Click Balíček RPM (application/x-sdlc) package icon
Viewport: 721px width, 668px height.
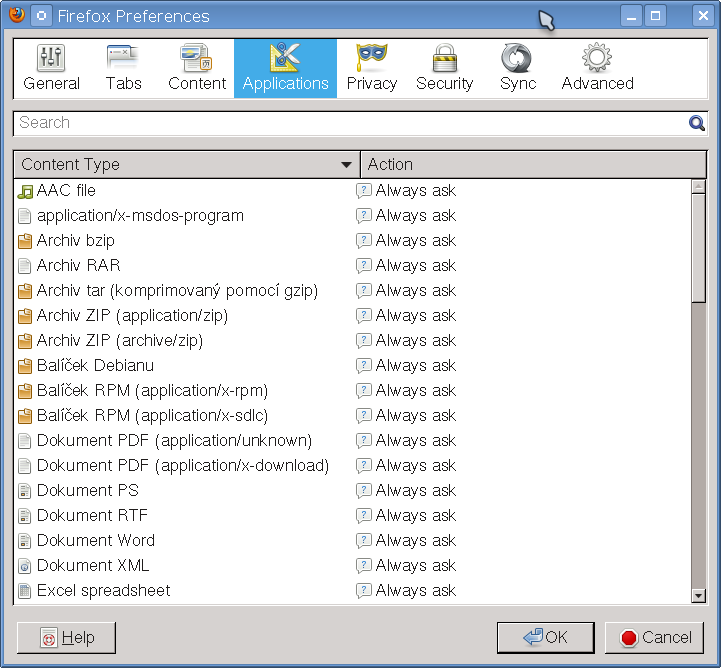25,416
